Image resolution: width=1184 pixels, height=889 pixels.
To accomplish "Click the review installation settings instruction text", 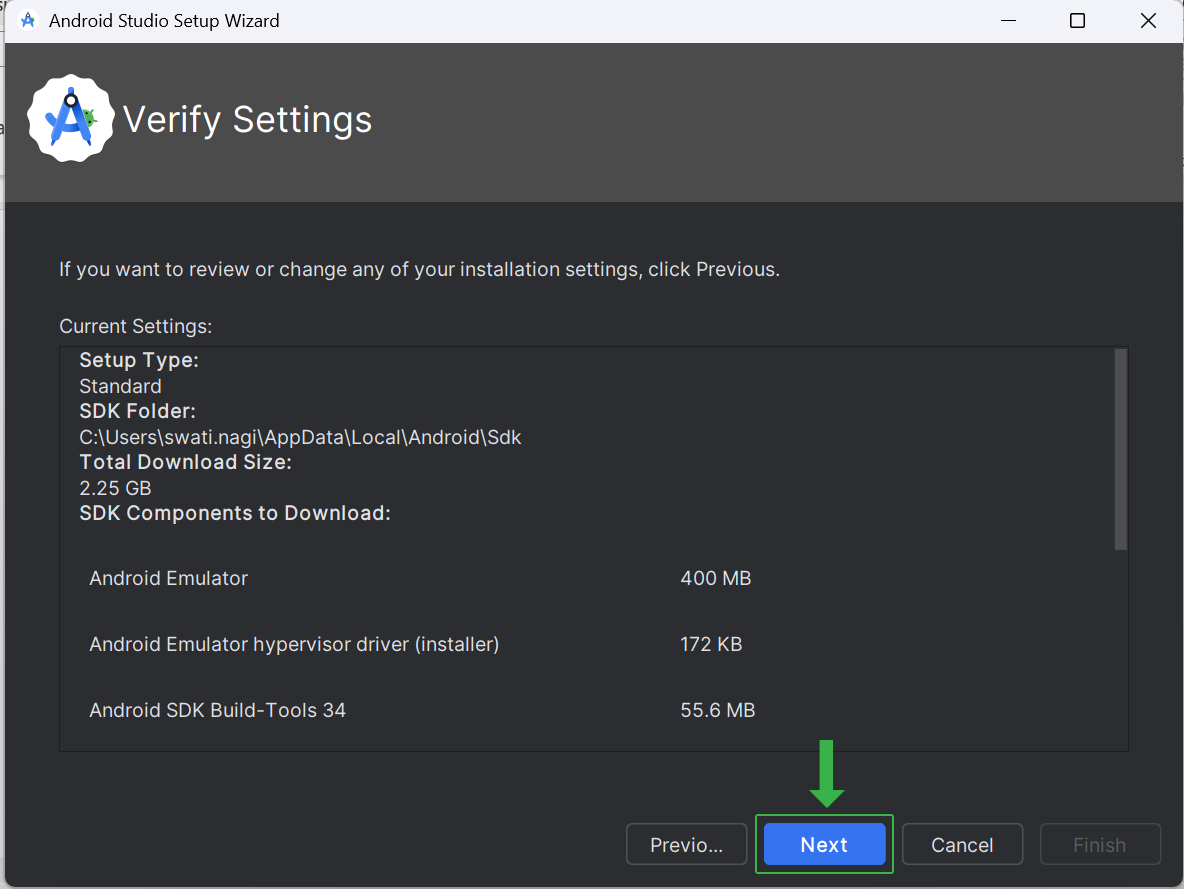I will pos(420,270).
